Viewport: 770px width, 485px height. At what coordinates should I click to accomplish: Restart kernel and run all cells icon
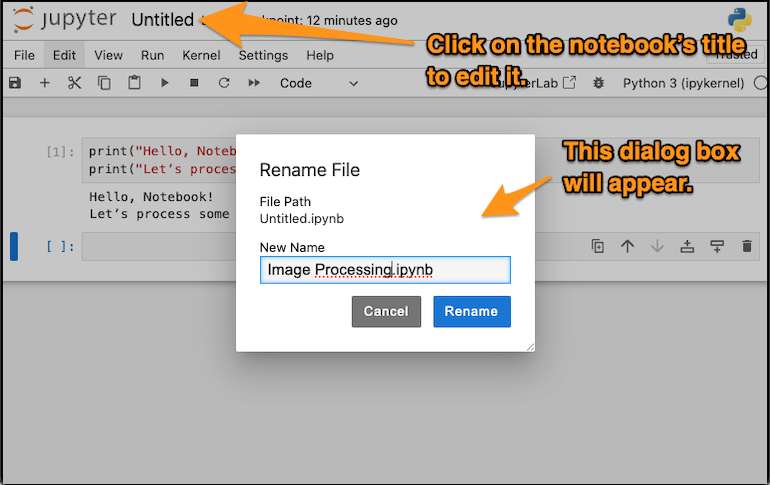coord(254,82)
